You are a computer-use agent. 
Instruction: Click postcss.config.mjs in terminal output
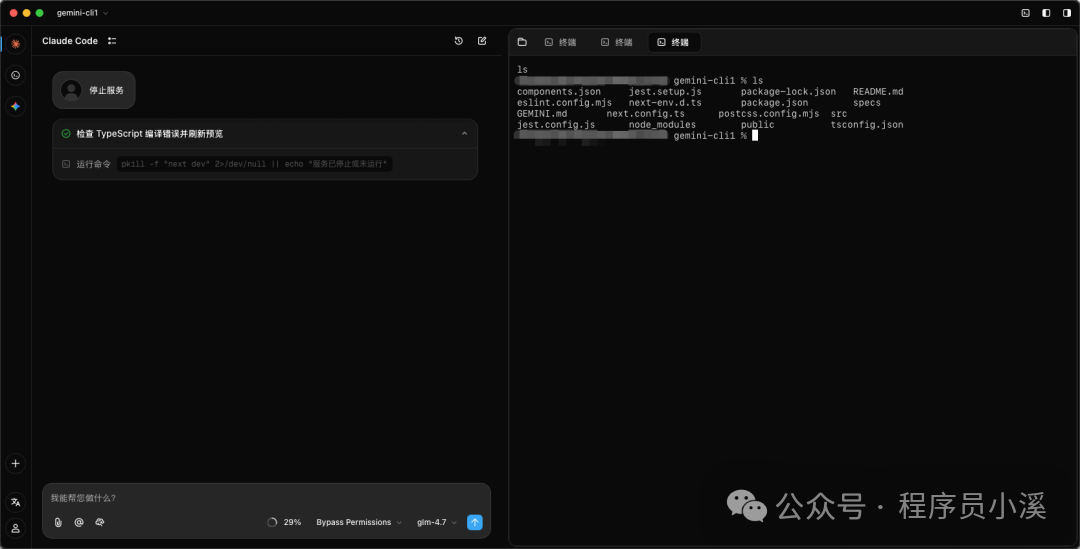coord(769,114)
